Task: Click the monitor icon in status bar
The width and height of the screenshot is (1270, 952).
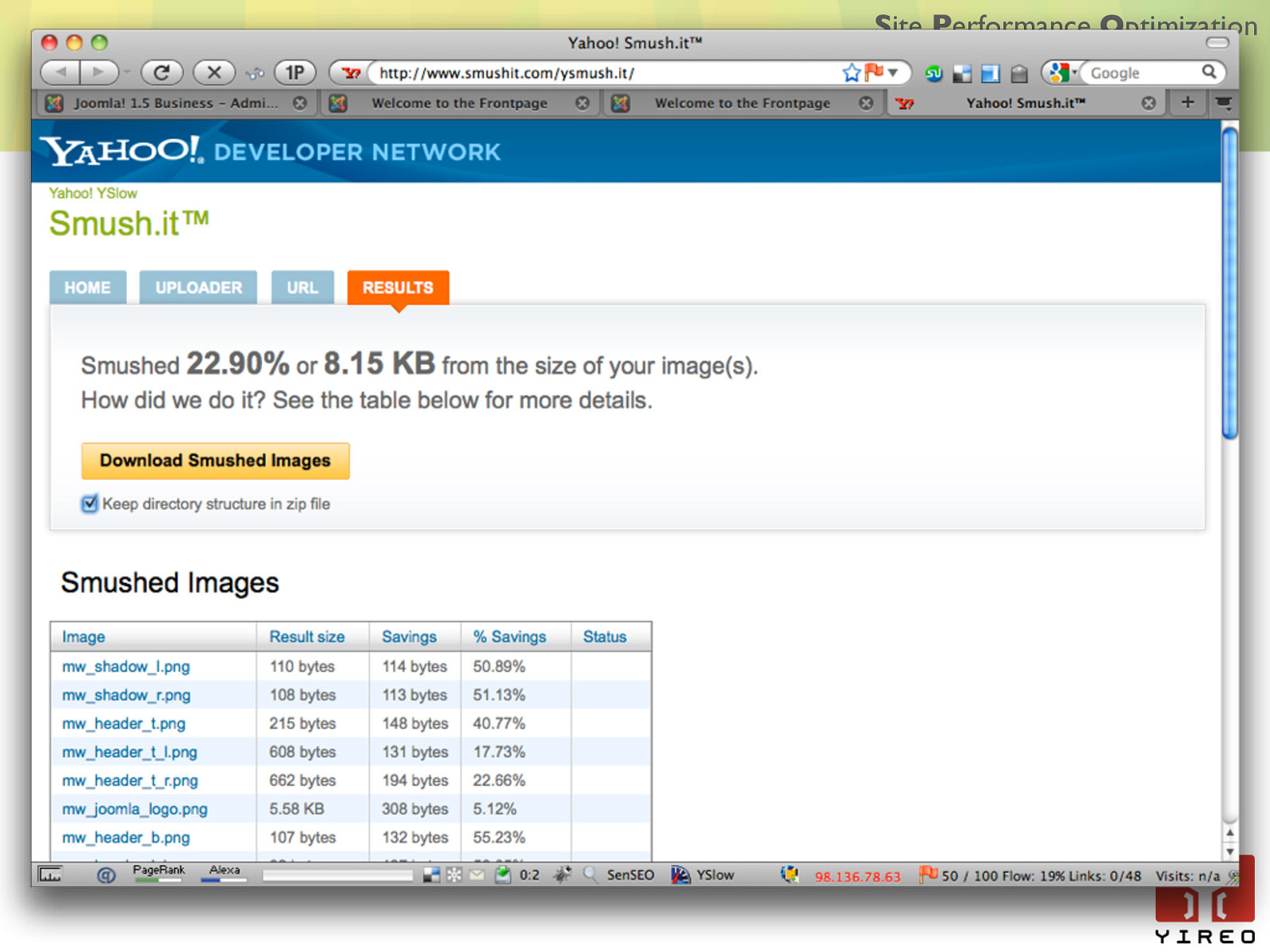Action: (50, 875)
